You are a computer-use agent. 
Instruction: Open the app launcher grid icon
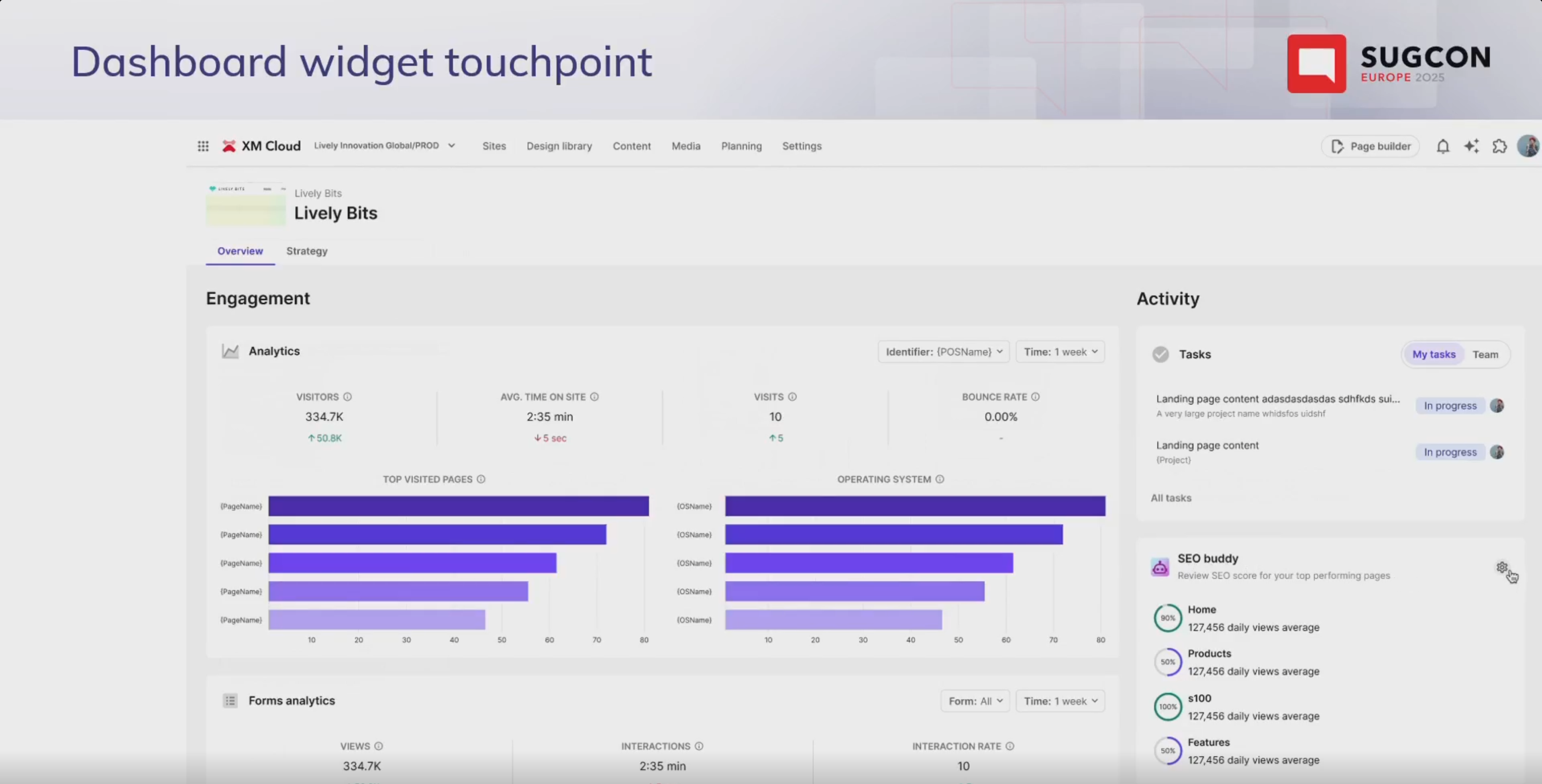[x=203, y=146]
